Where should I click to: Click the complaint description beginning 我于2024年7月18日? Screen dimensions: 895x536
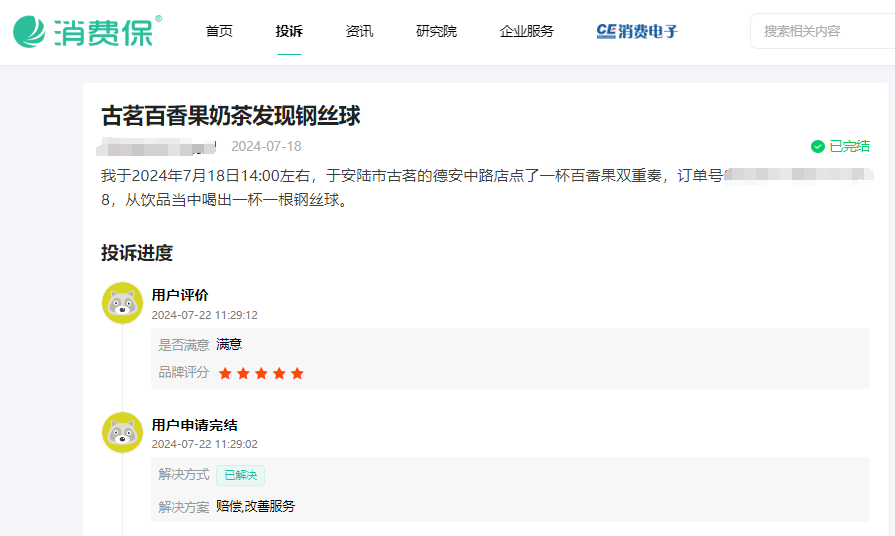(487, 188)
